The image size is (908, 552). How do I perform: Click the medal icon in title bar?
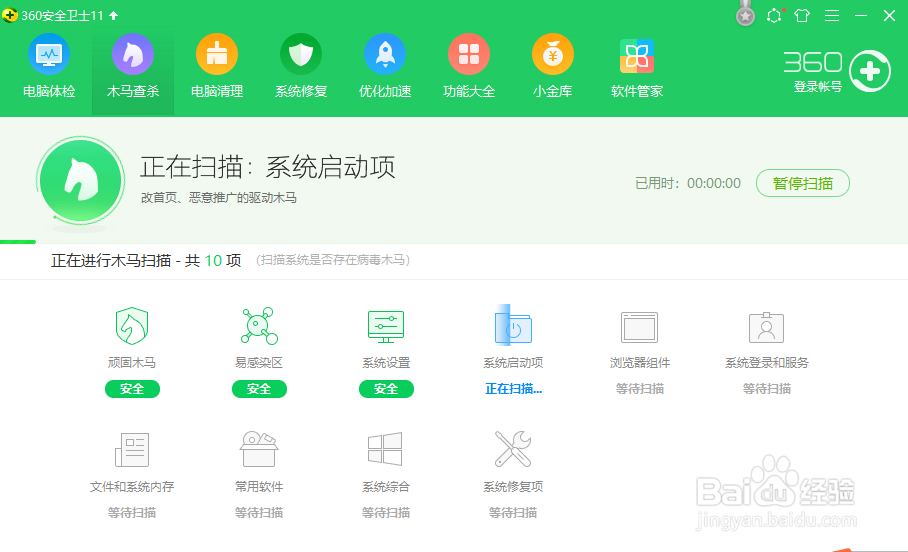click(x=745, y=15)
